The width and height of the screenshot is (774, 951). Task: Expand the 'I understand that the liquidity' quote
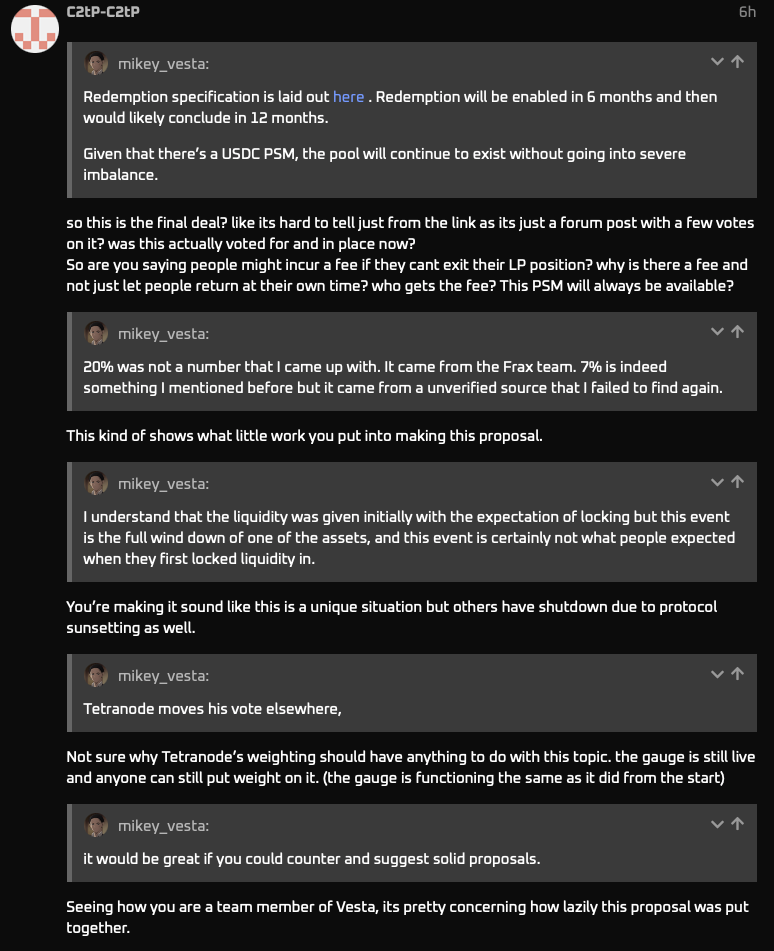(717, 482)
